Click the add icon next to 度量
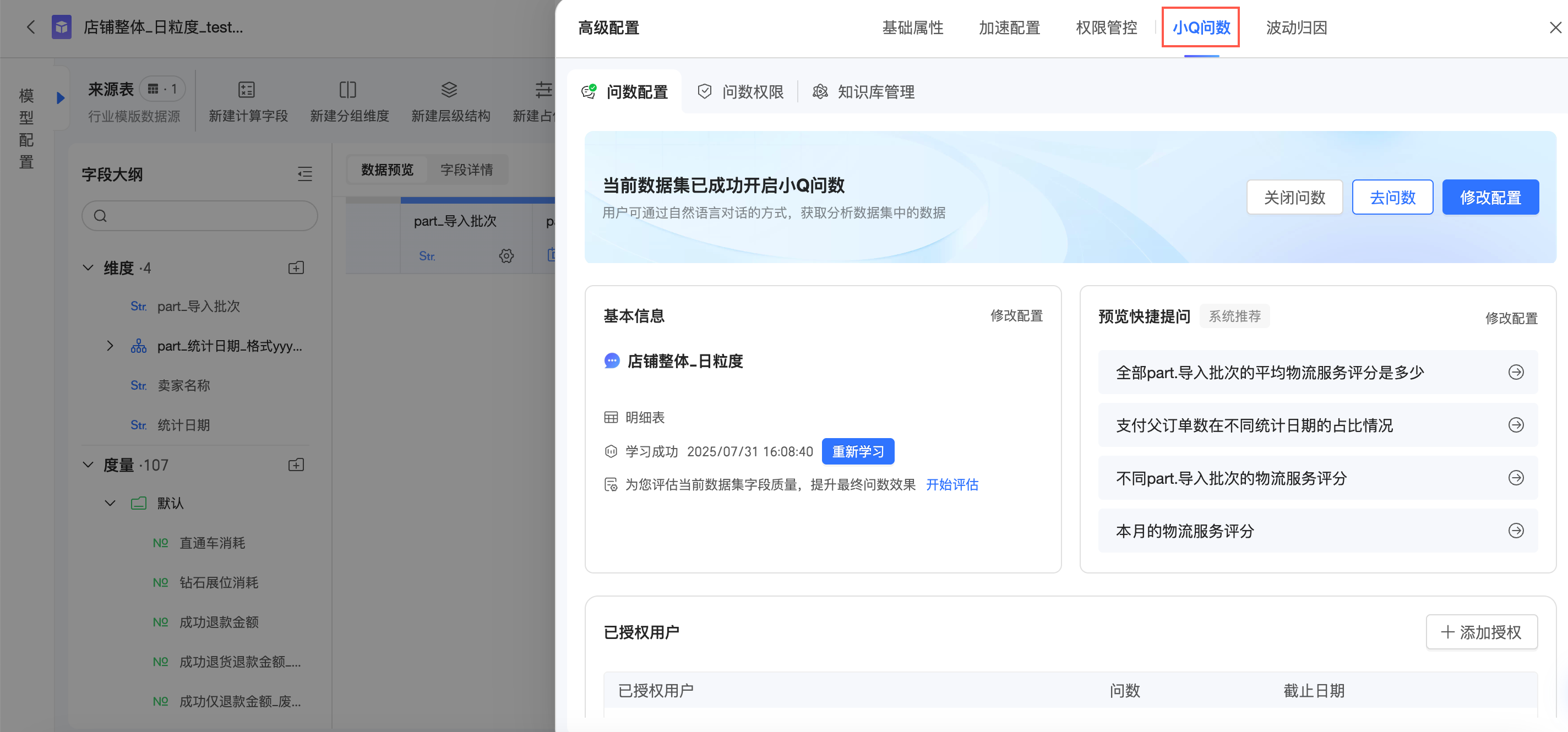Image resolution: width=1568 pixels, height=732 pixels. point(296,465)
